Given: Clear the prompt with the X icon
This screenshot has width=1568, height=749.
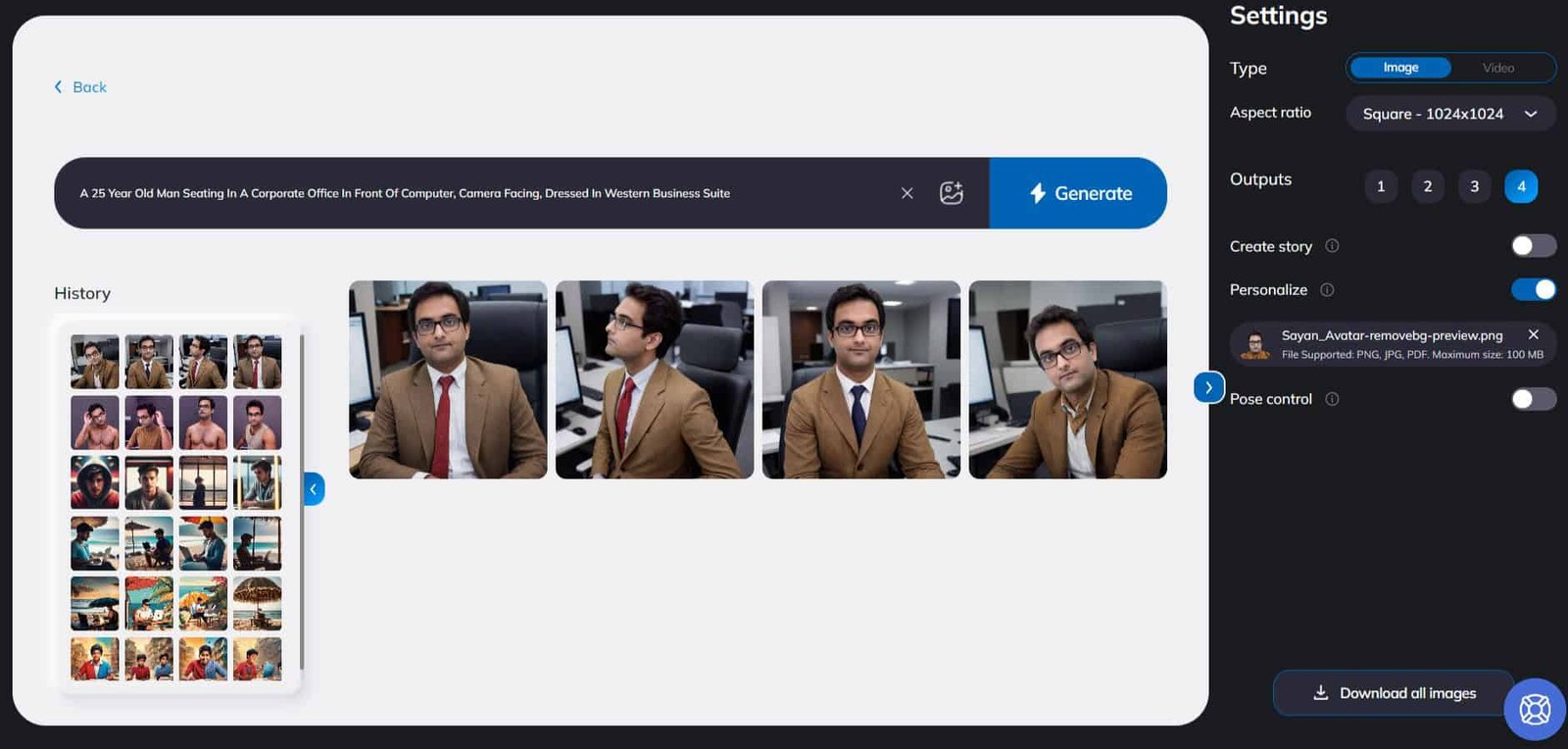Looking at the screenshot, I should [907, 193].
